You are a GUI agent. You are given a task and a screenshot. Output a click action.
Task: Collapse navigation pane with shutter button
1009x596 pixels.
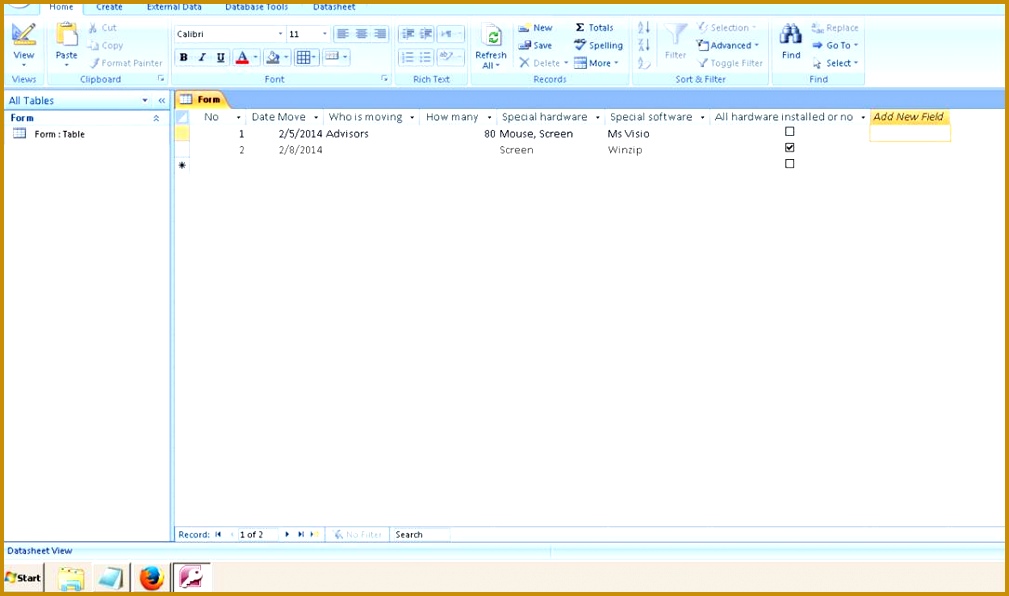162,100
